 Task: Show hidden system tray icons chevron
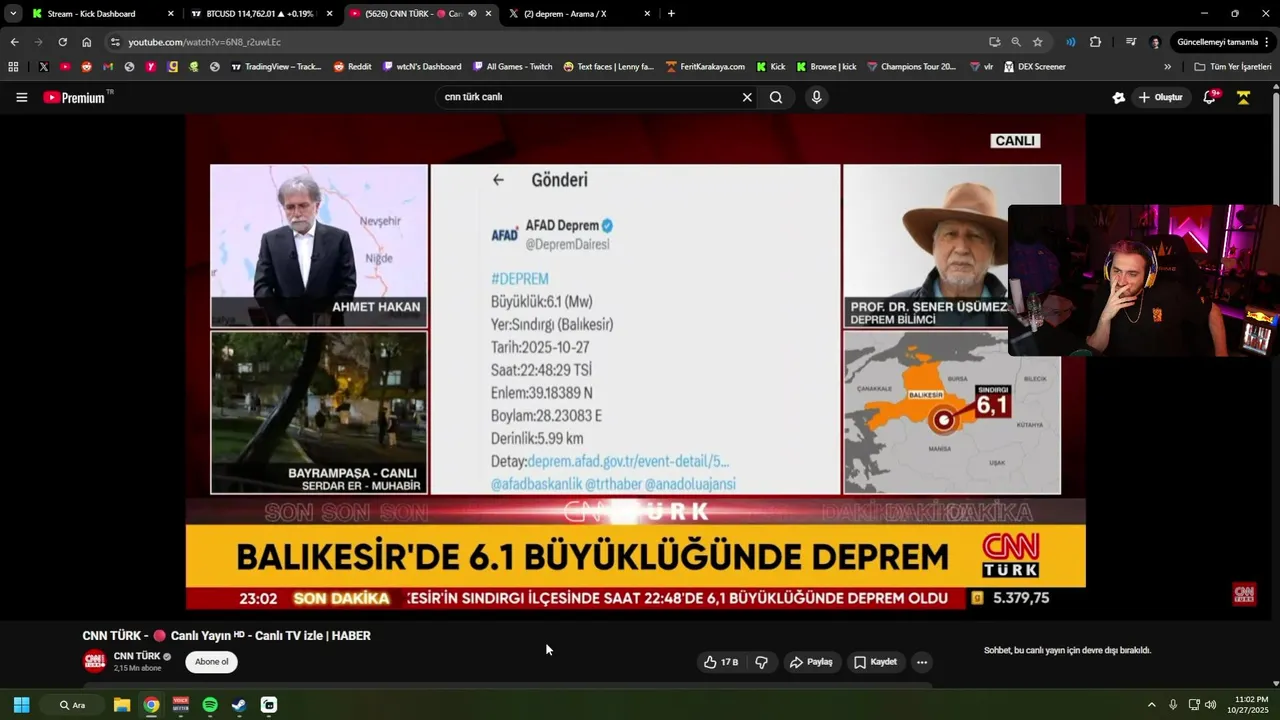tap(1151, 705)
